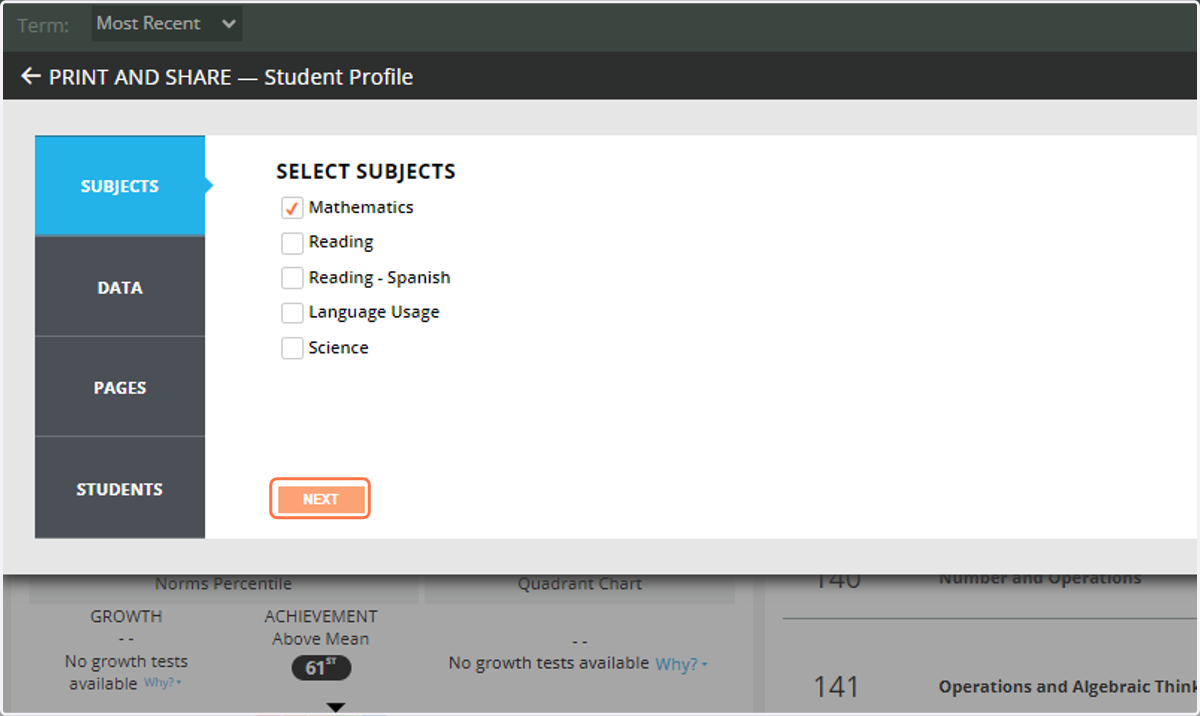Image resolution: width=1200 pixels, height=716 pixels.
Task: Switch to the Data step tab
Action: (x=120, y=287)
